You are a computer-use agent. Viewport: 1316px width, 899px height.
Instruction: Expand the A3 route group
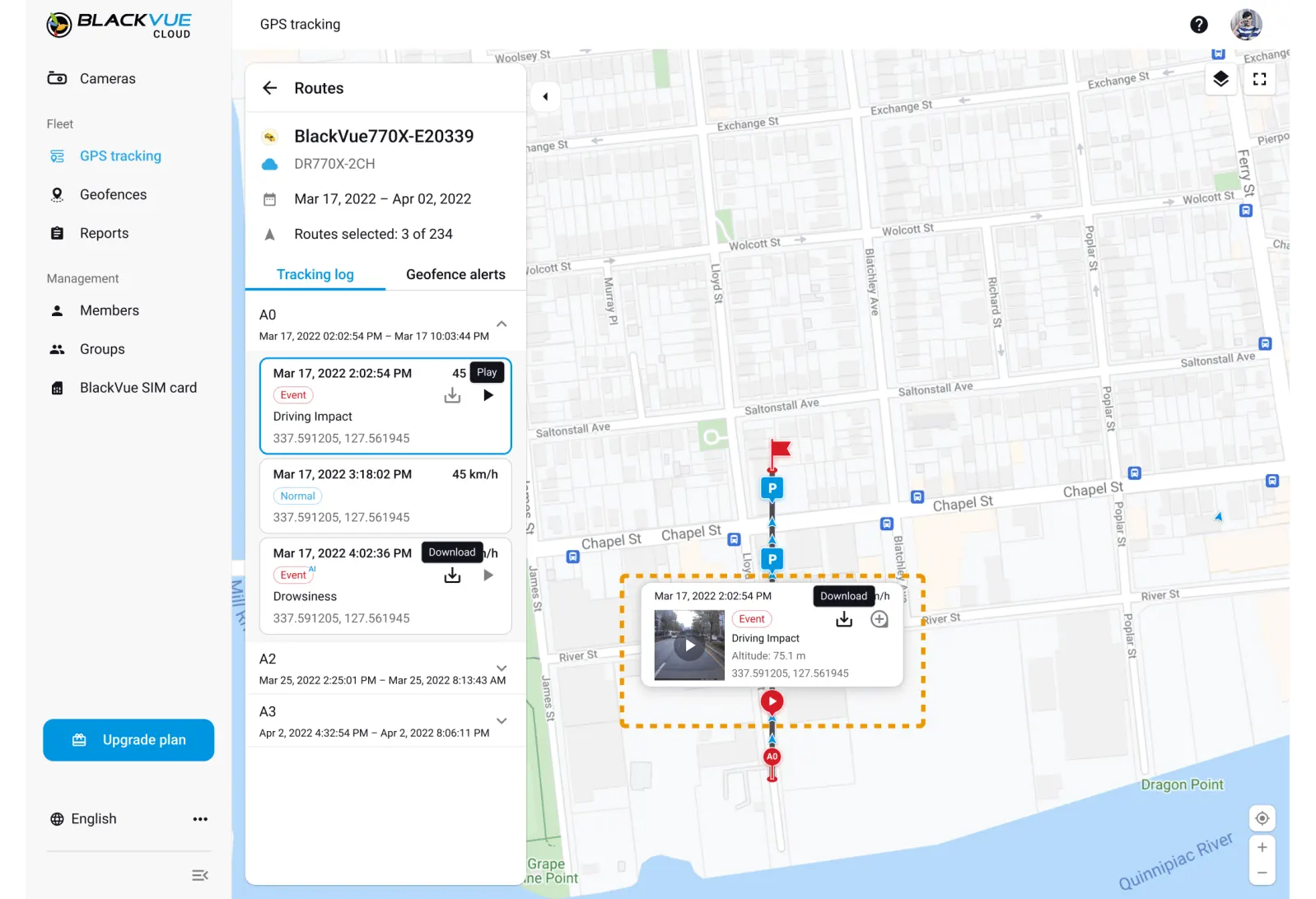click(x=502, y=721)
